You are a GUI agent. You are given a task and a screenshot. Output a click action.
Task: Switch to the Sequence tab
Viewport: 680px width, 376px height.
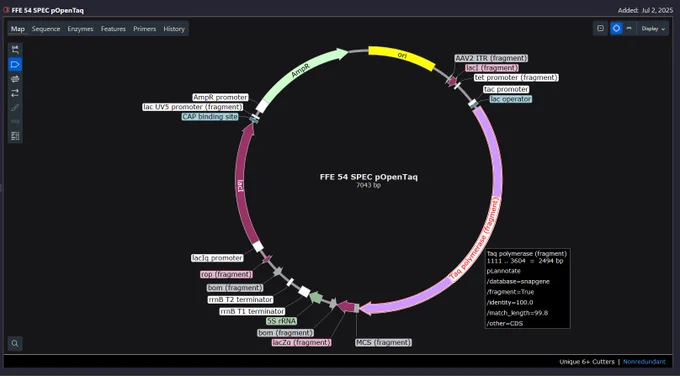pos(46,29)
